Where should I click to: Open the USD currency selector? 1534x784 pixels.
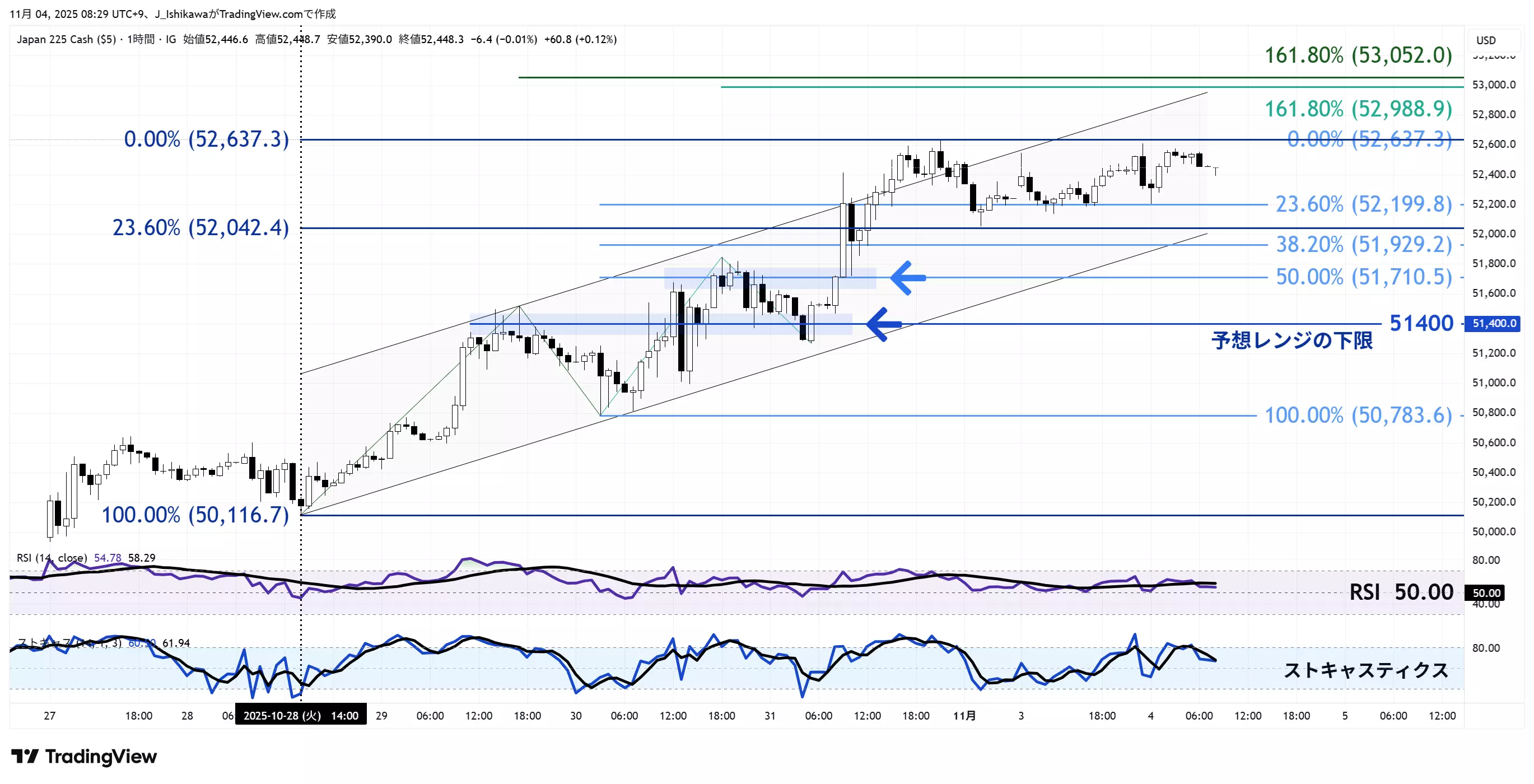[1493, 40]
